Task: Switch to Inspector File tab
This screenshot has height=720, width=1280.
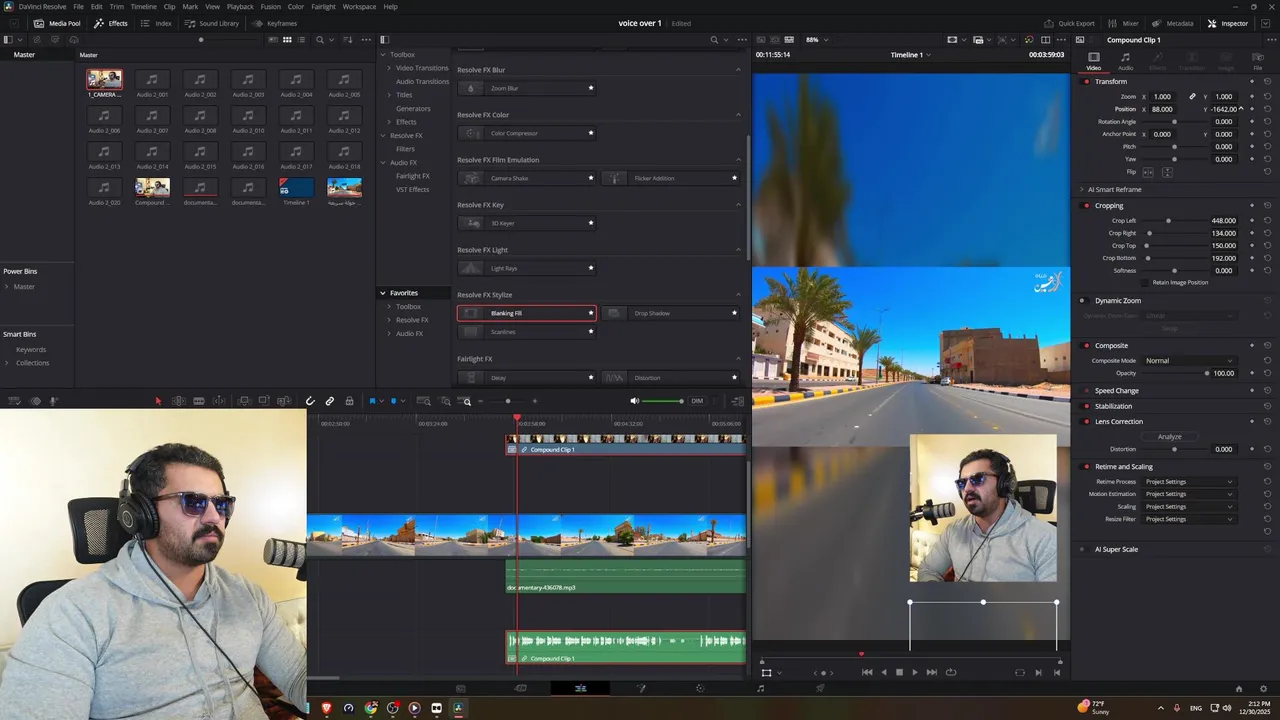Action: (1258, 62)
